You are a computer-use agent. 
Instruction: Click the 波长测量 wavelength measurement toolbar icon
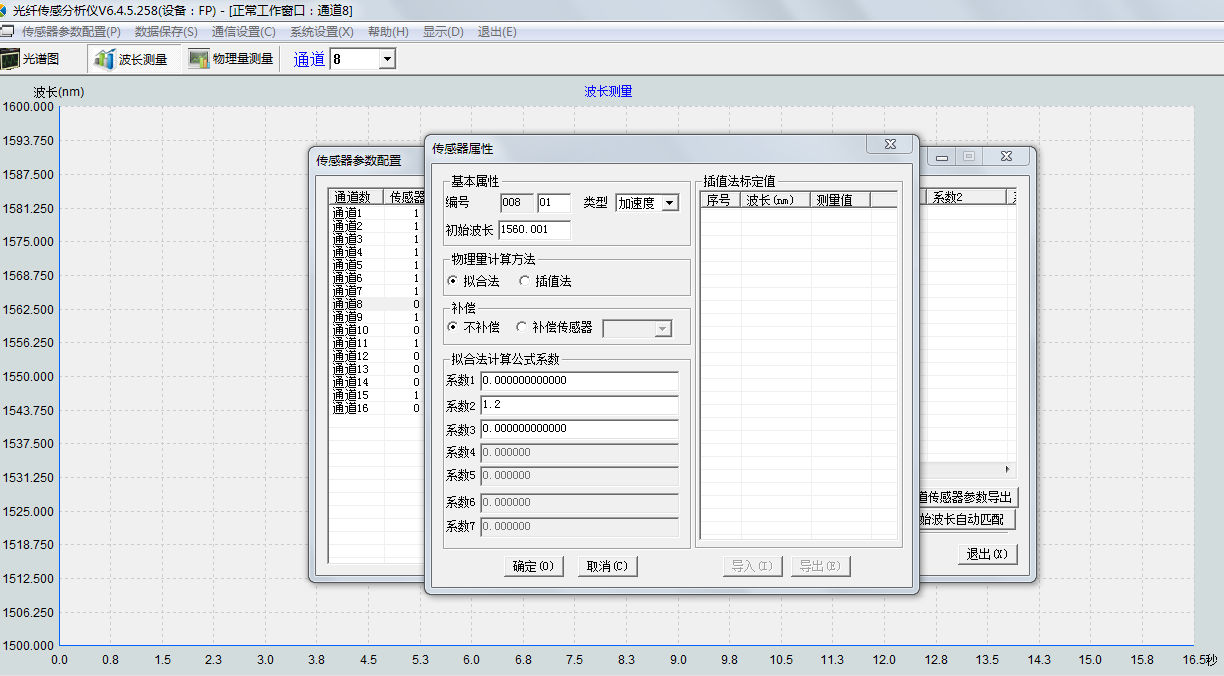(105, 59)
